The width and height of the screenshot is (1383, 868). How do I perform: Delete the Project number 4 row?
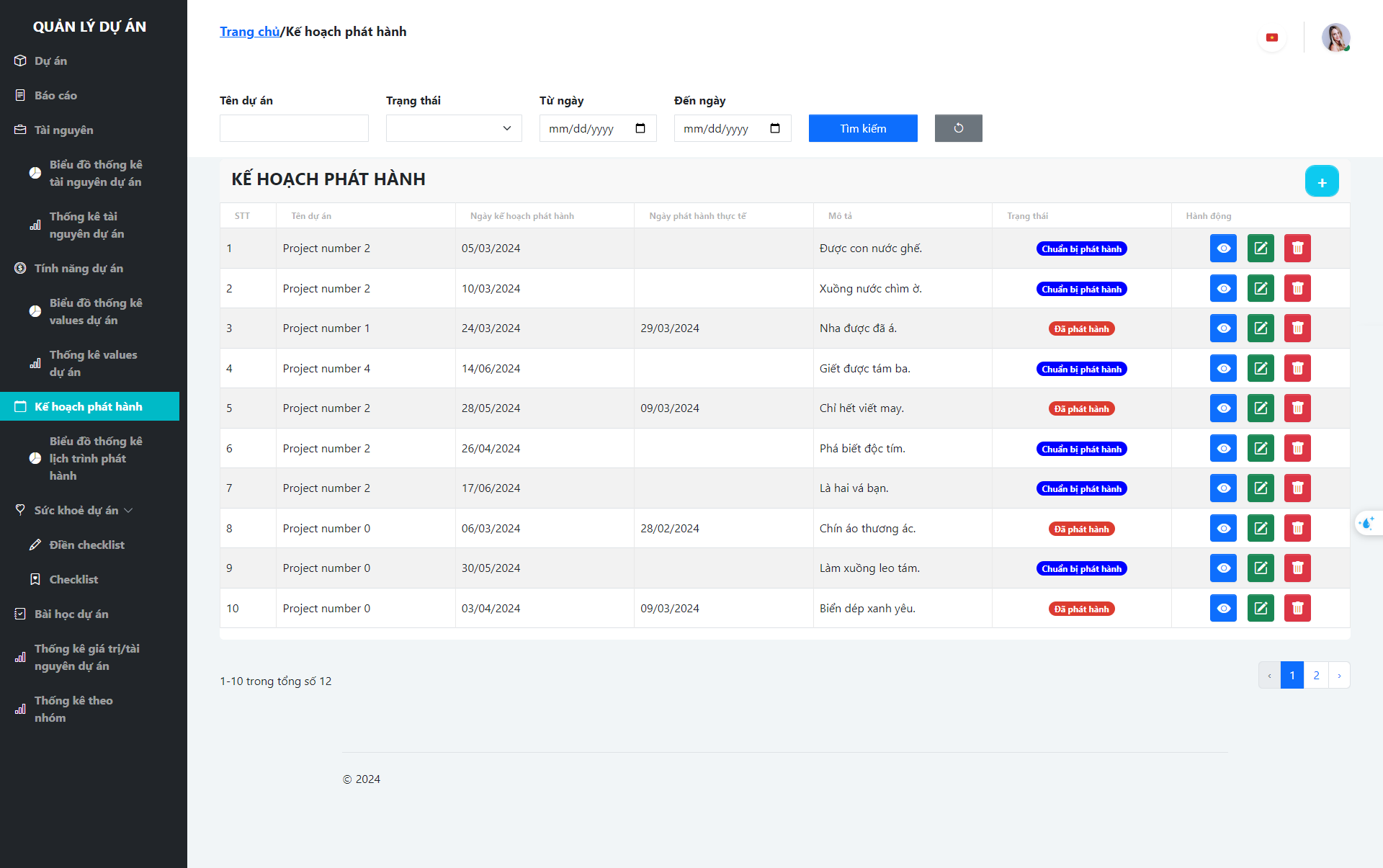tap(1297, 368)
